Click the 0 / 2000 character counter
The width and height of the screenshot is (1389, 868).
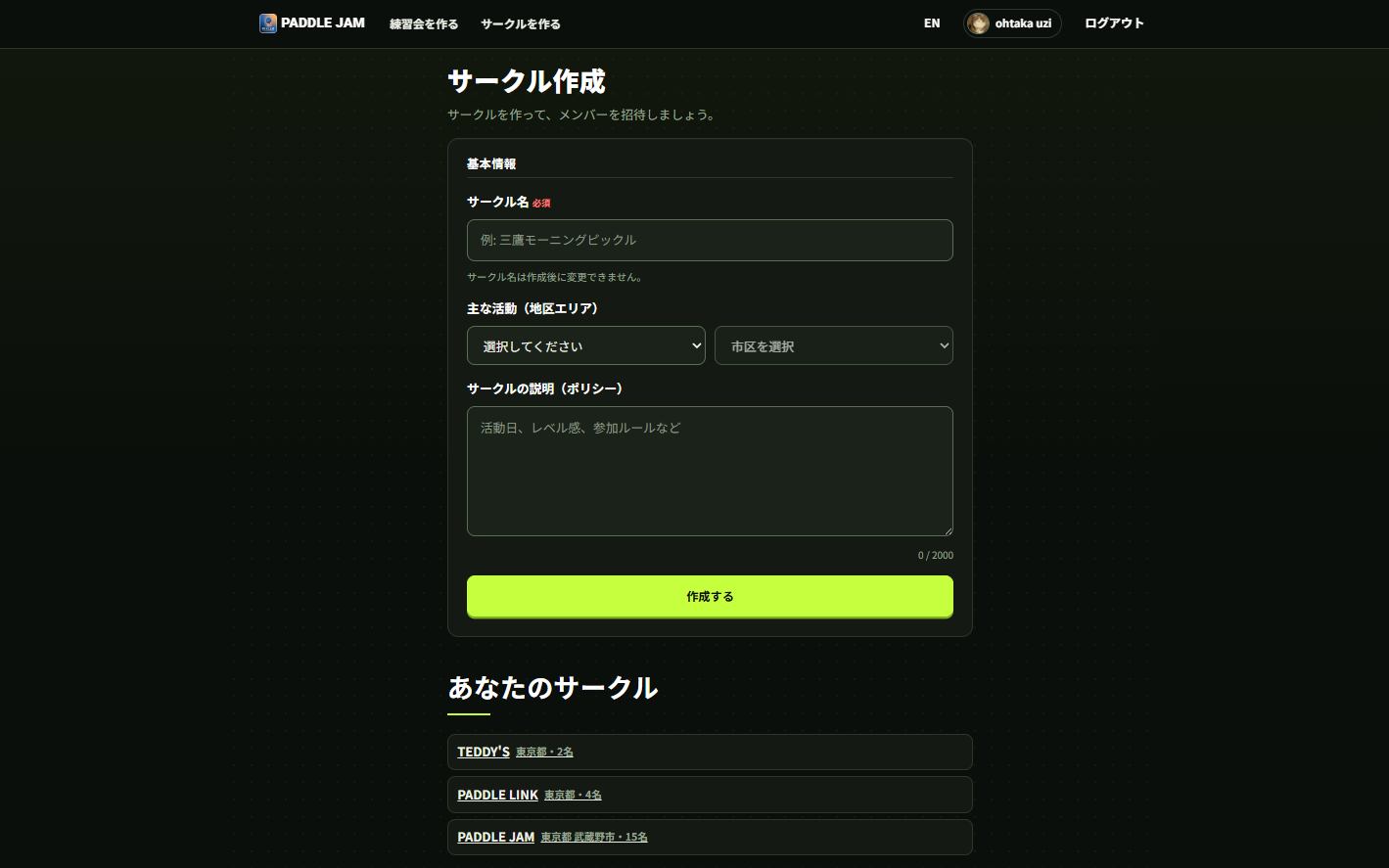[x=936, y=555]
